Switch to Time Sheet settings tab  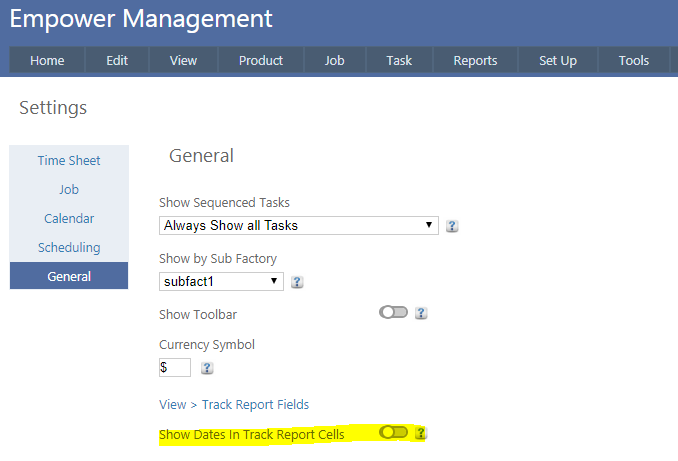click(69, 160)
